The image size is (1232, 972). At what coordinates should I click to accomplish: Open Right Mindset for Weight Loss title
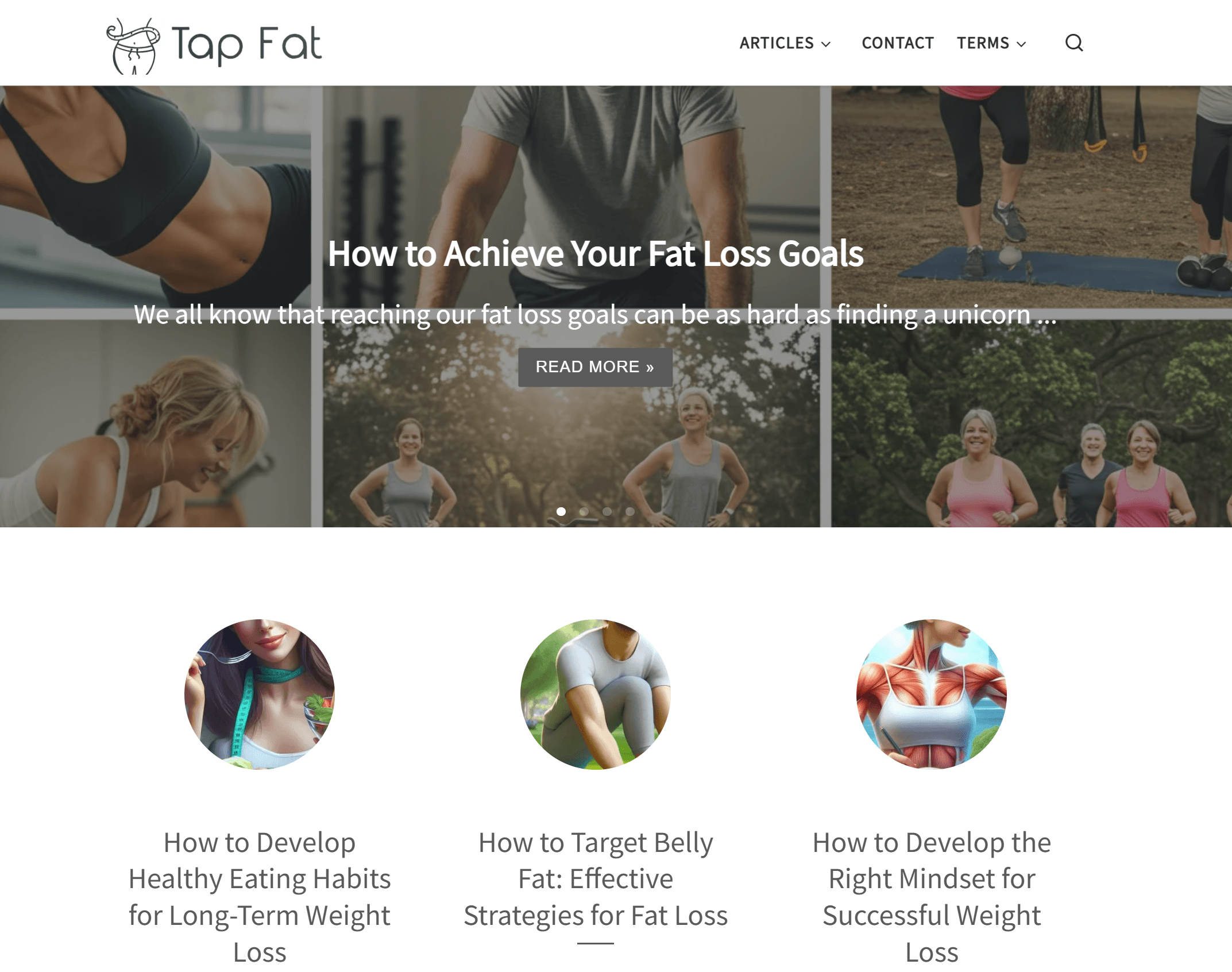(932, 897)
